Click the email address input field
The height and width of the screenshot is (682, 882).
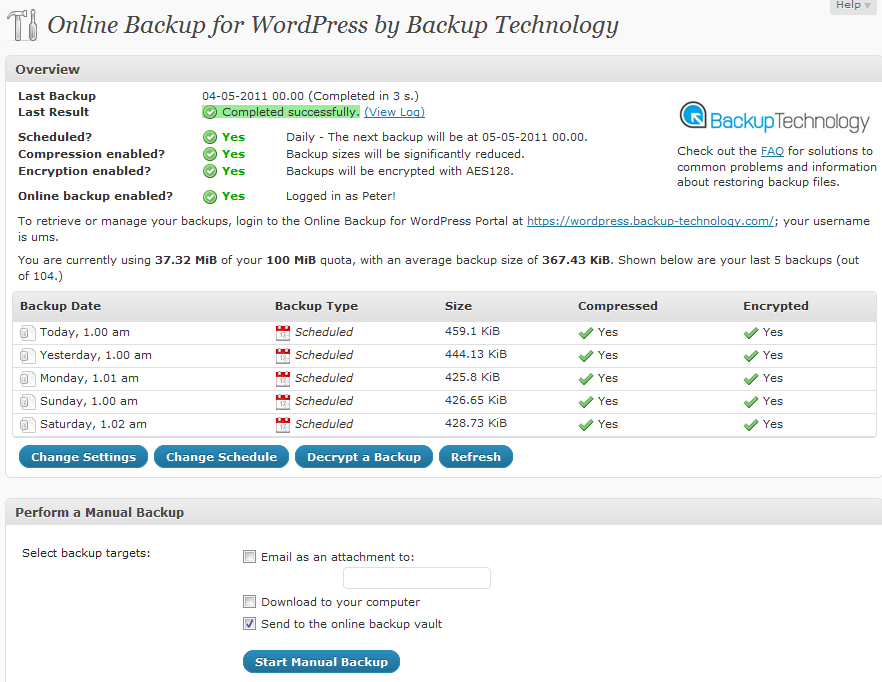(417, 578)
